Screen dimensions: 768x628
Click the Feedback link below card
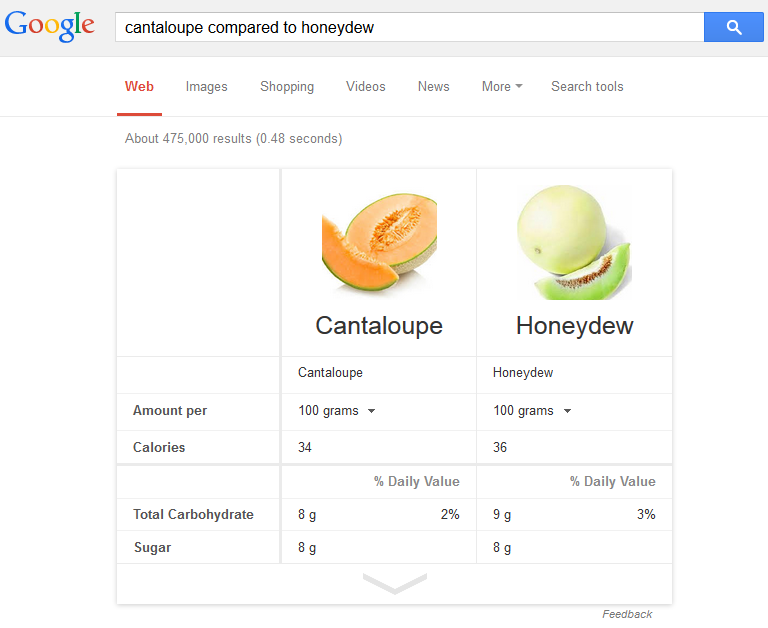pos(627,614)
